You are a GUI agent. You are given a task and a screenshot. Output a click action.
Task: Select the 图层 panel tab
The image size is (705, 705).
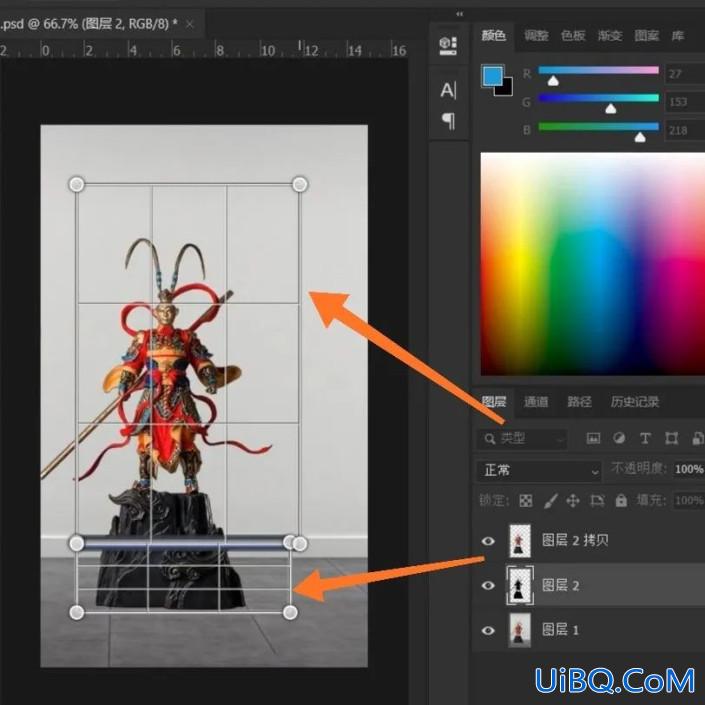[x=494, y=402]
